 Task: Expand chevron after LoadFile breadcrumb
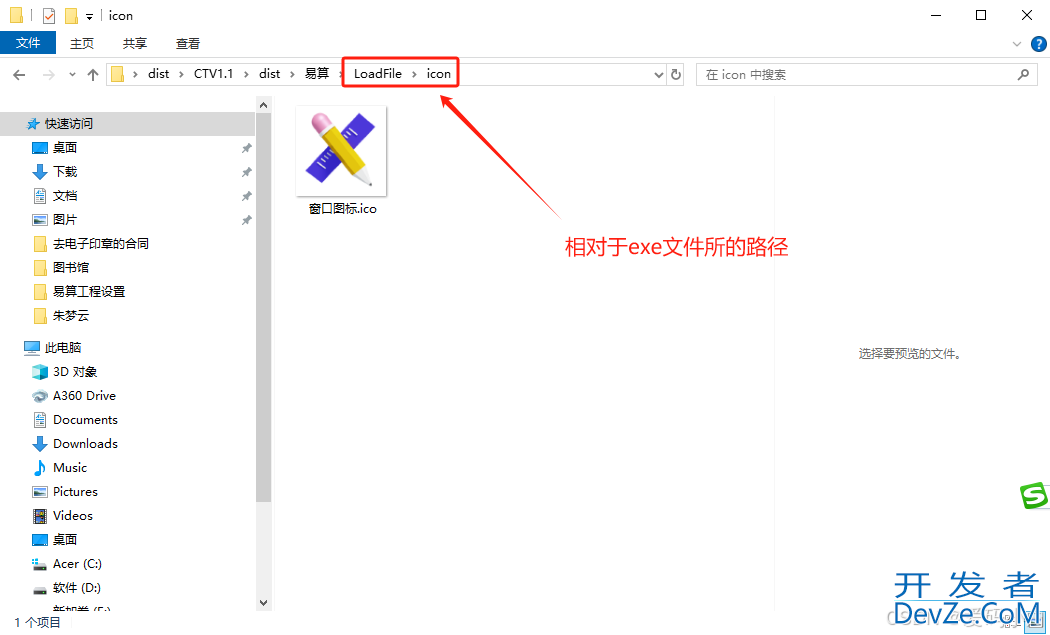click(415, 74)
